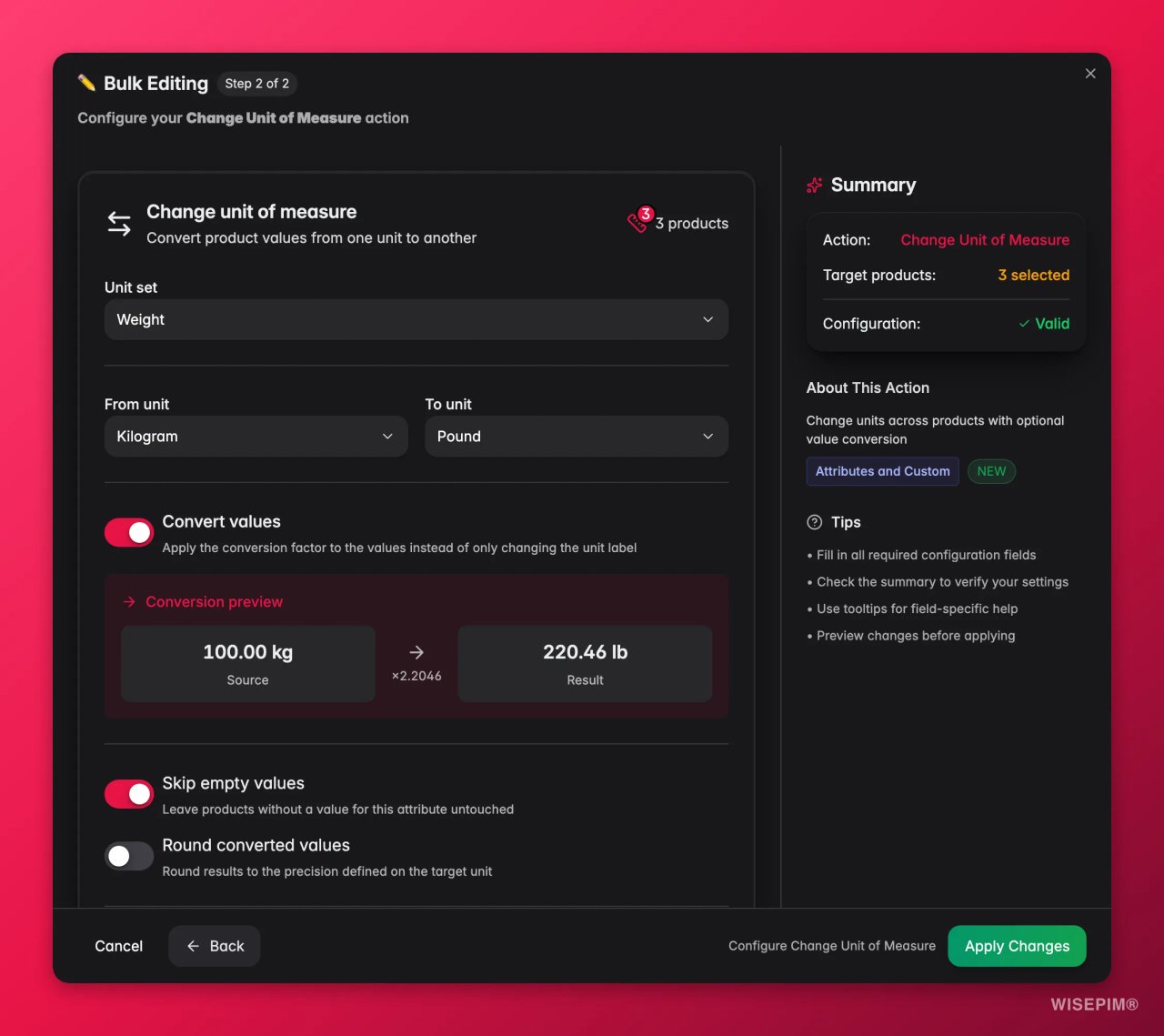Click the pencil icon beside Bulk Editing
Viewport: 1164px width, 1036px height.
pos(86,83)
